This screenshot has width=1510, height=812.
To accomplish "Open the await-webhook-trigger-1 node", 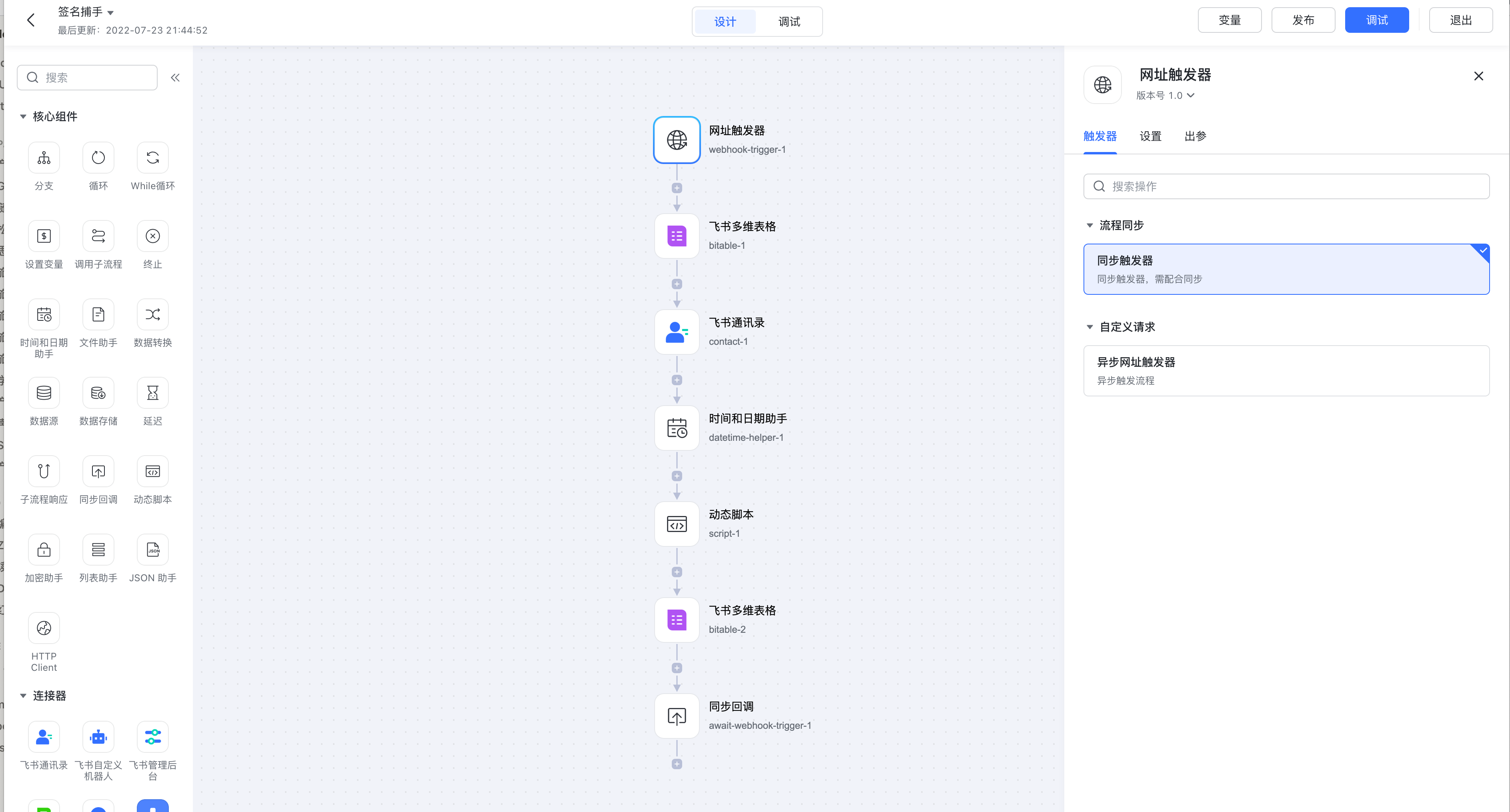I will pos(677,716).
